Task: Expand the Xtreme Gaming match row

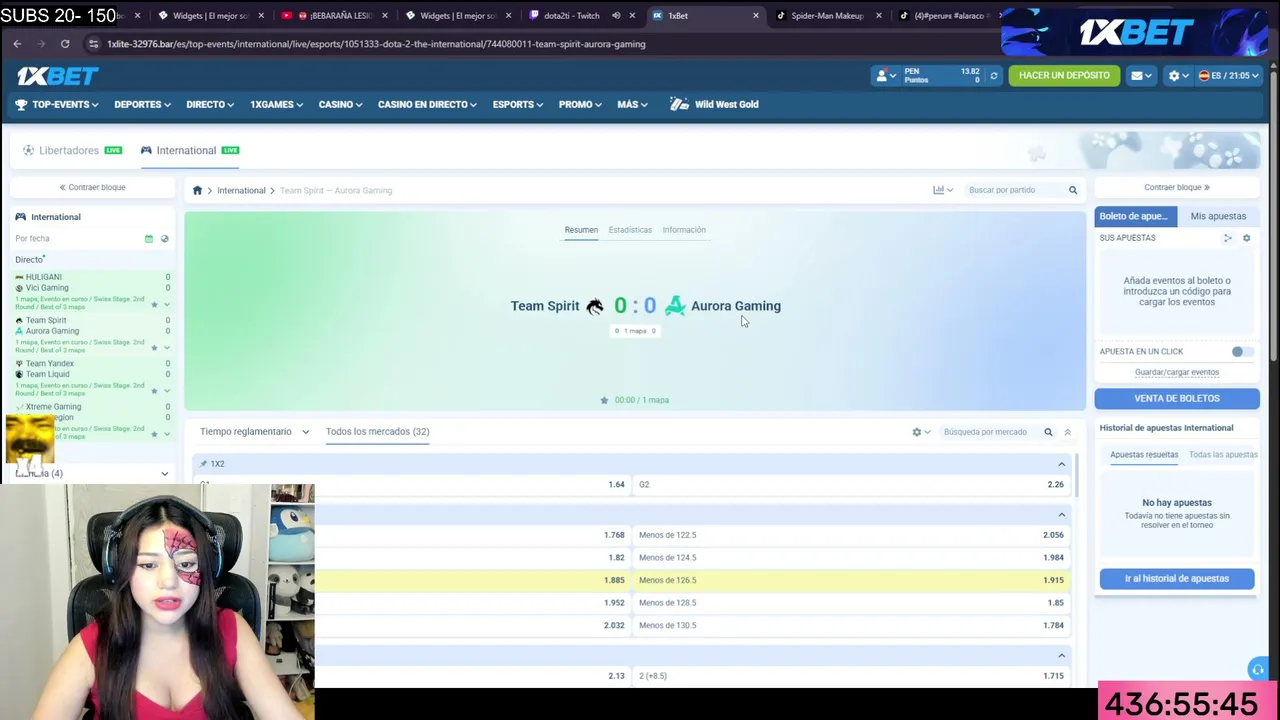Action: coord(167,433)
